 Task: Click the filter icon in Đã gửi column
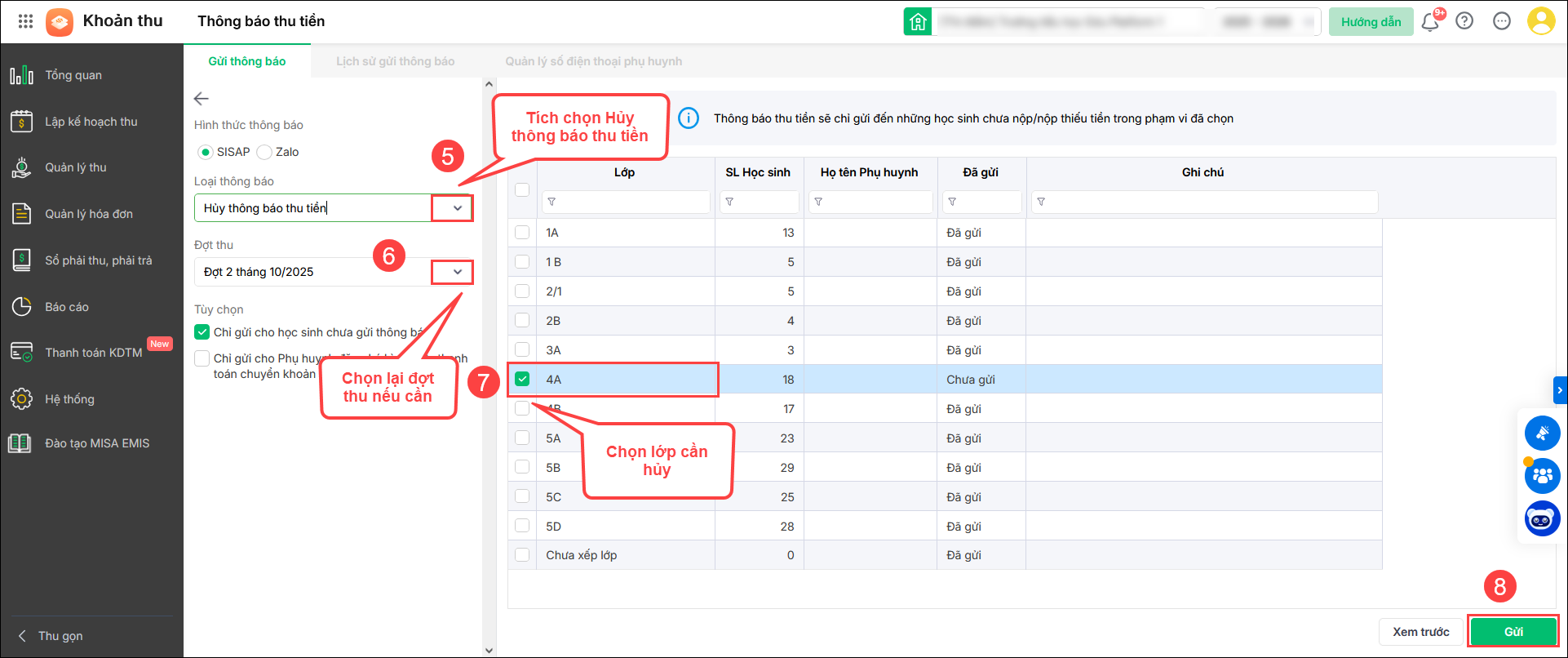pos(952,202)
